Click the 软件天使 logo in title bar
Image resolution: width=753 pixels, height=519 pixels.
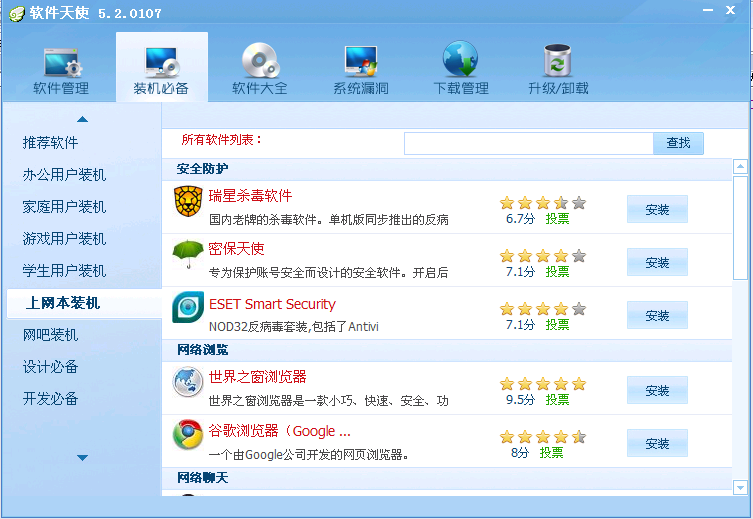tap(16, 13)
